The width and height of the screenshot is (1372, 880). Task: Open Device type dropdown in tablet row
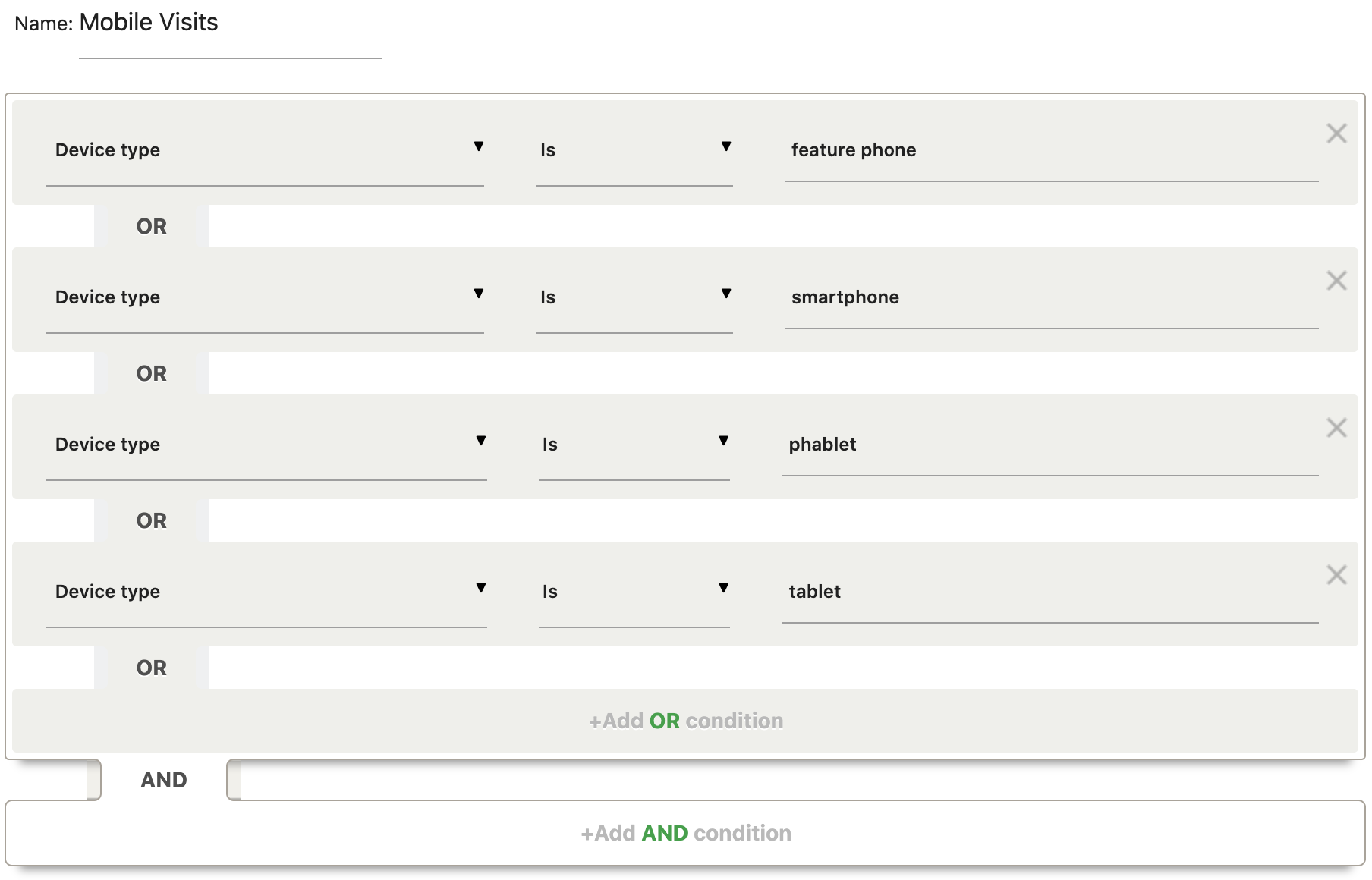[x=266, y=592]
